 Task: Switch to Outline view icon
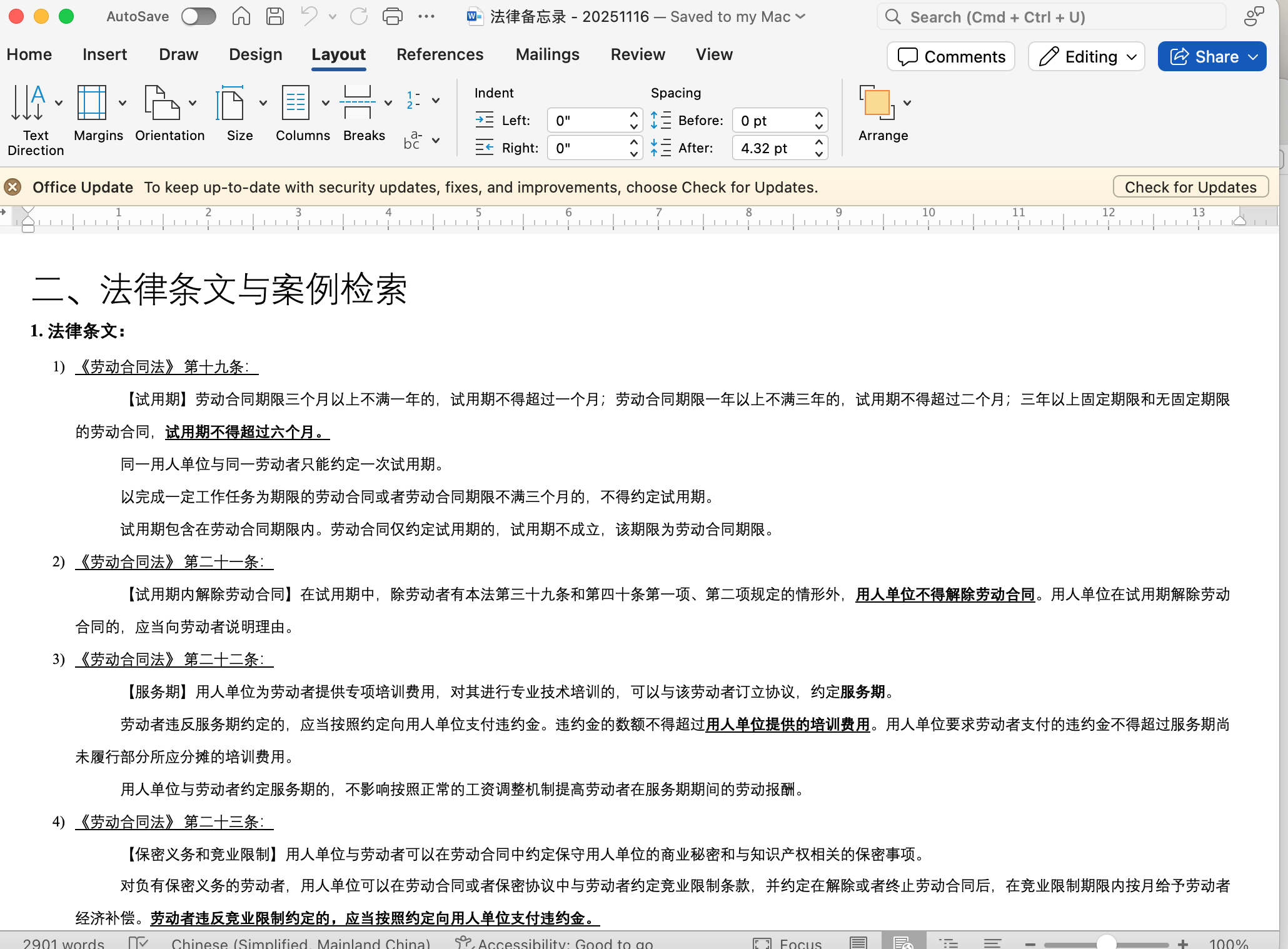(x=948, y=943)
